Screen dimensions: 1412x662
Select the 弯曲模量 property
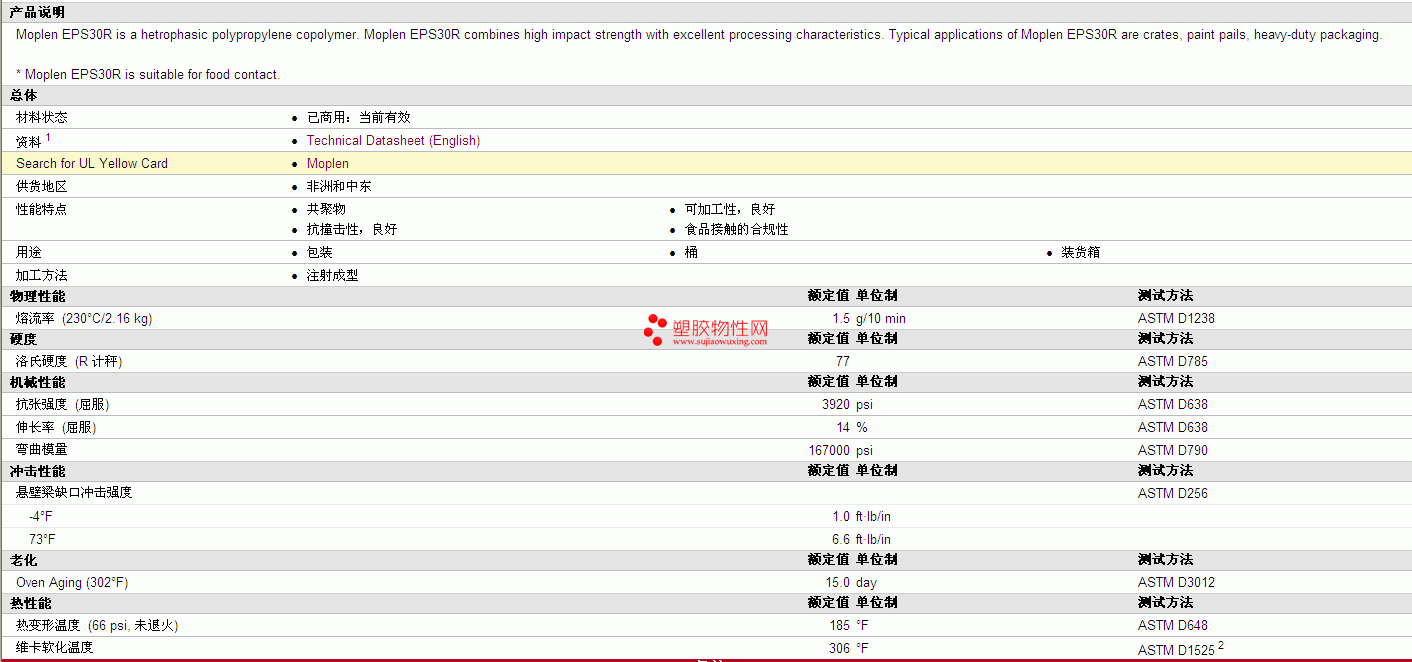pos(42,451)
